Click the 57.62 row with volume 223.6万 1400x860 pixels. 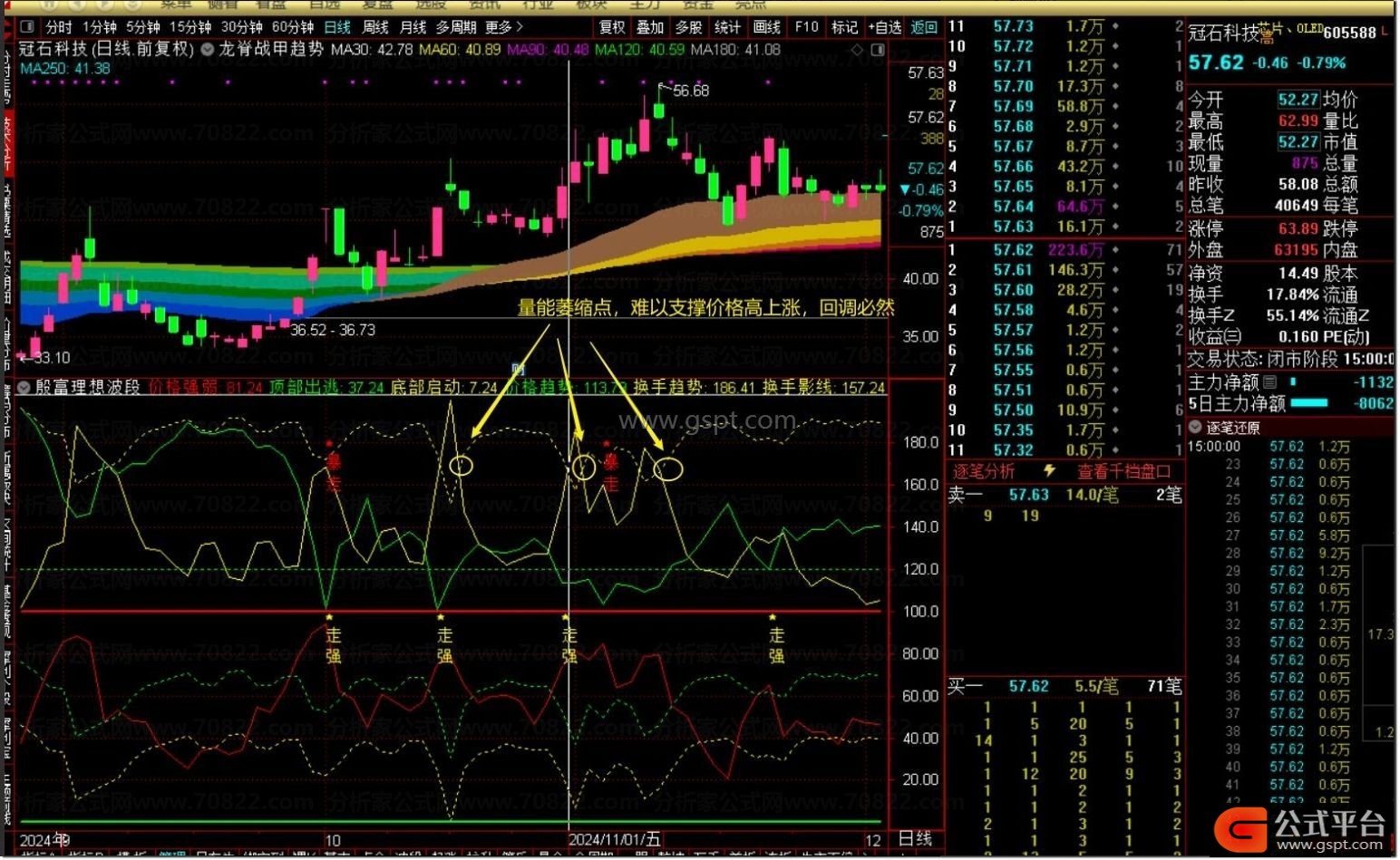(1065, 250)
